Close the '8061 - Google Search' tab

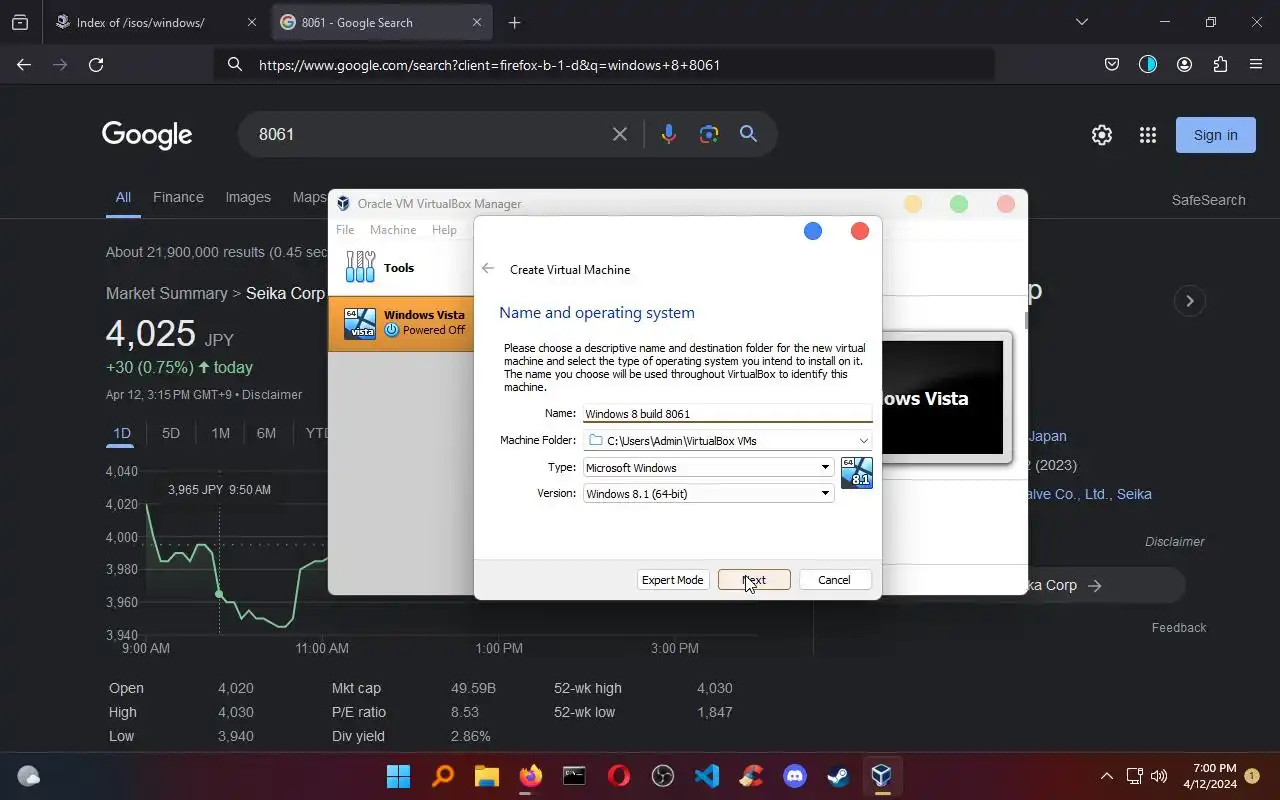(x=477, y=22)
